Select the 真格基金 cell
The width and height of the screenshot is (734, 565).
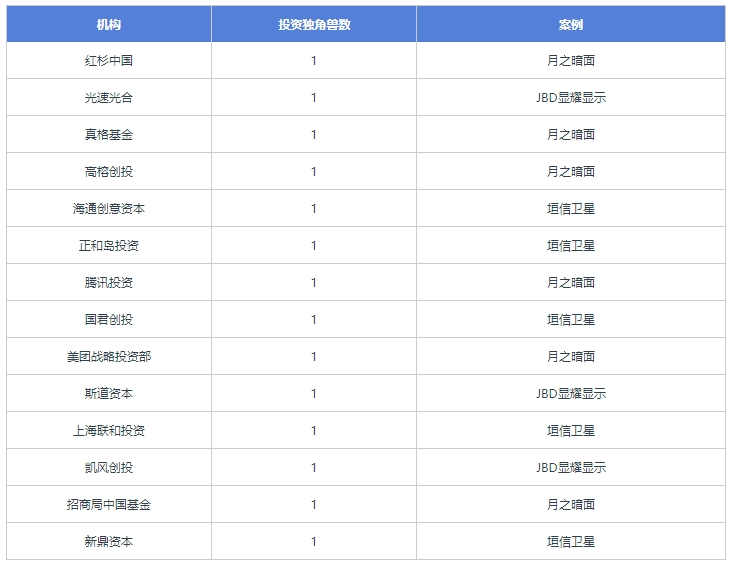[x=109, y=134]
